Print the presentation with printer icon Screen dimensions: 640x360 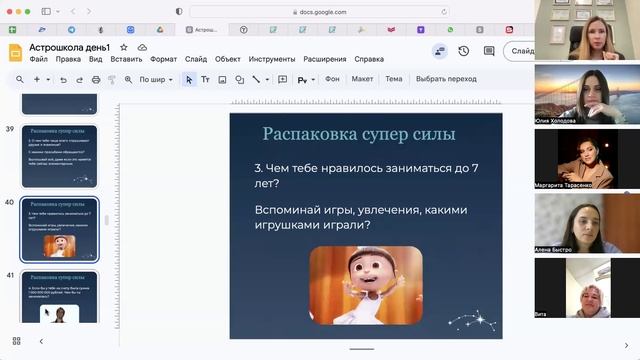(96, 80)
